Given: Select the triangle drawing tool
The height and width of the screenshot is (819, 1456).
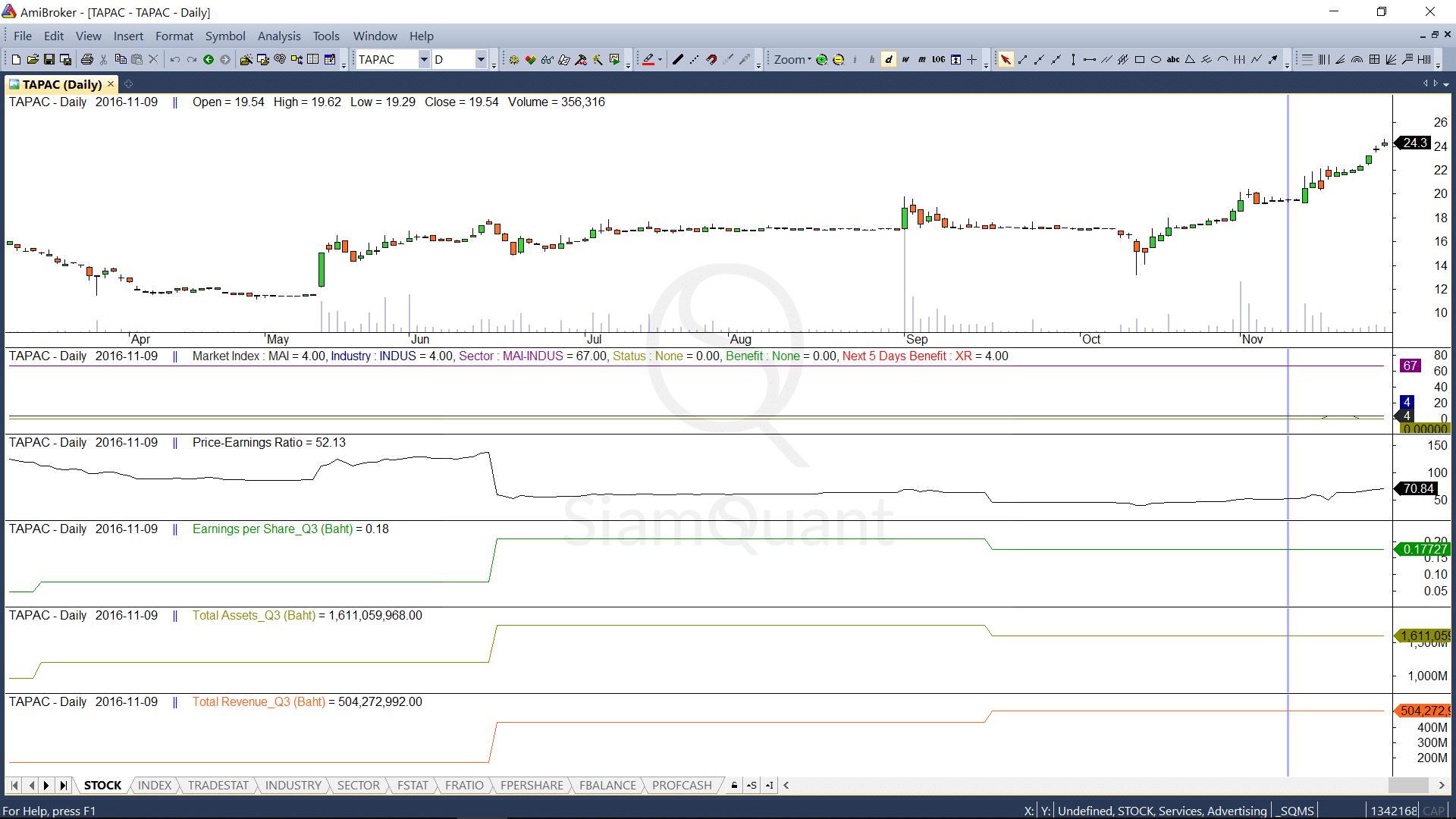Looking at the screenshot, I should (x=1189, y=59).
